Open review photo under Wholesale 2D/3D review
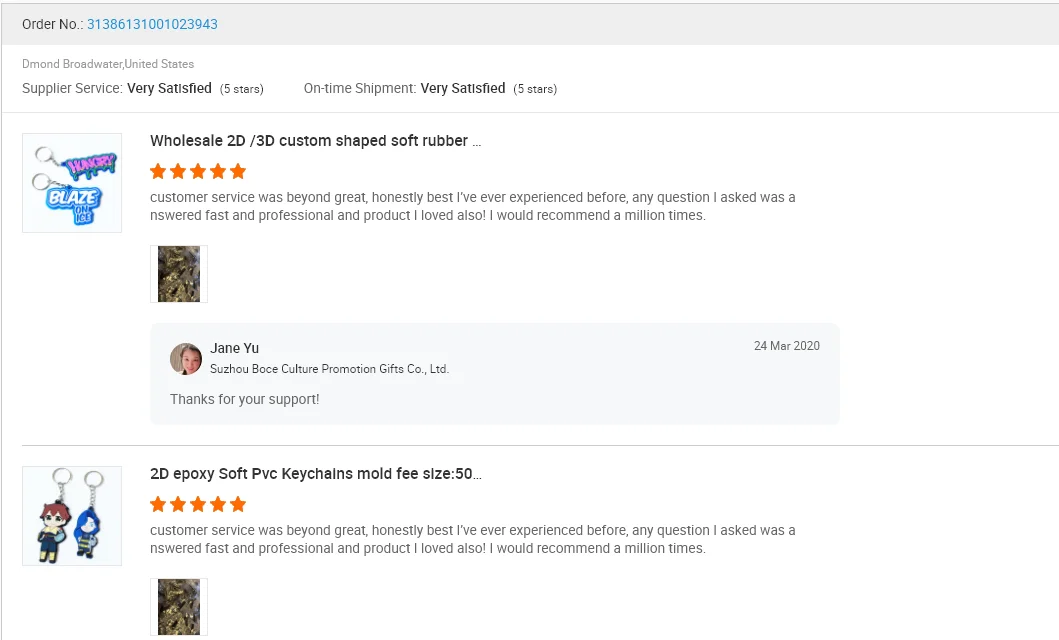The width and height of the screenshot is (1059, 640). click(x=179, y=274)
